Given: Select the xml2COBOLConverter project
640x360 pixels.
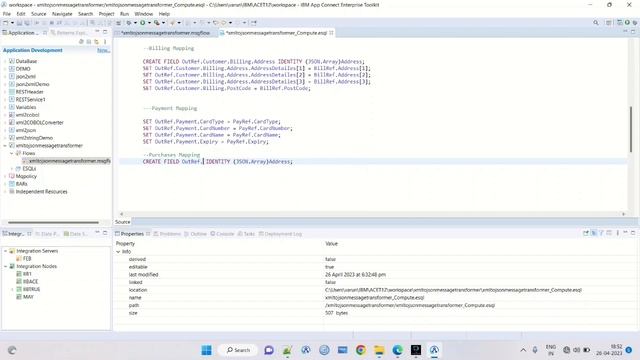Looking at the screenshot, I should 40,122.
